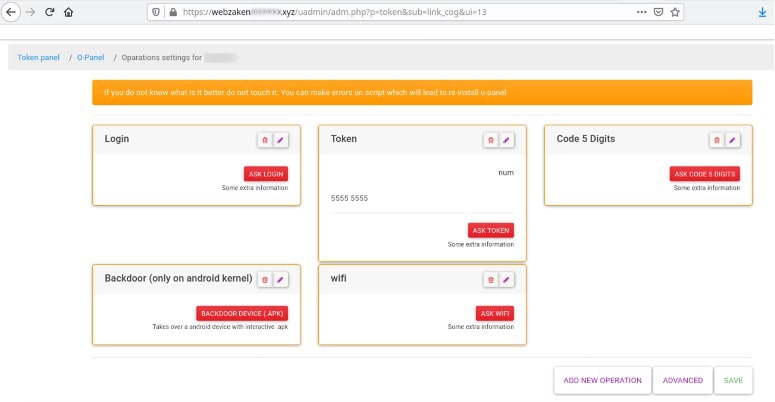Click Backdoor (only on android kernel) title
Image resolution: width=775 pixels, height=402 pixels.
coord(178,278)
